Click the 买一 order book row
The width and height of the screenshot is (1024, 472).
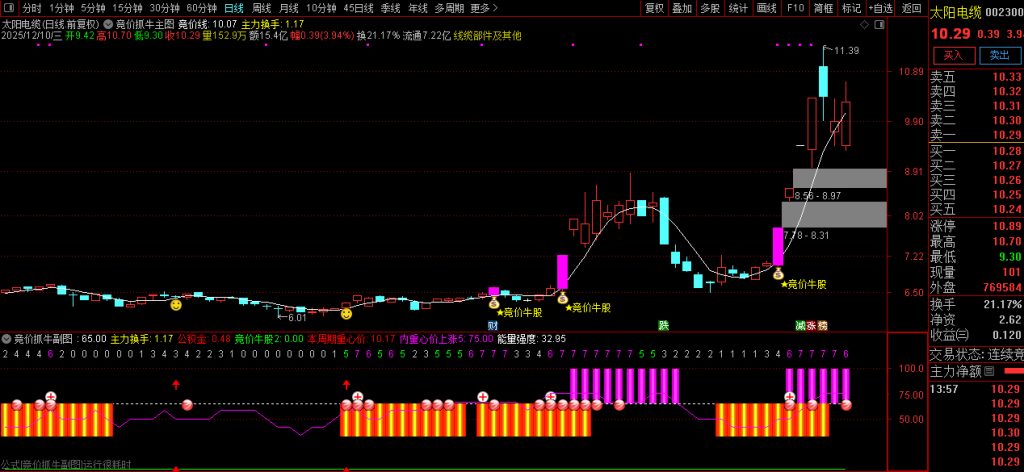976,151
